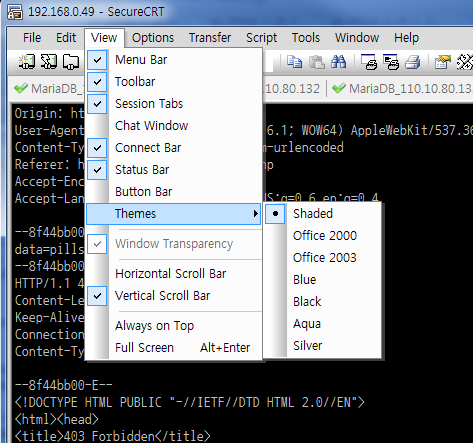
Task: Click green checkmark on first MariaDB tab
Action: pos(21,89)
